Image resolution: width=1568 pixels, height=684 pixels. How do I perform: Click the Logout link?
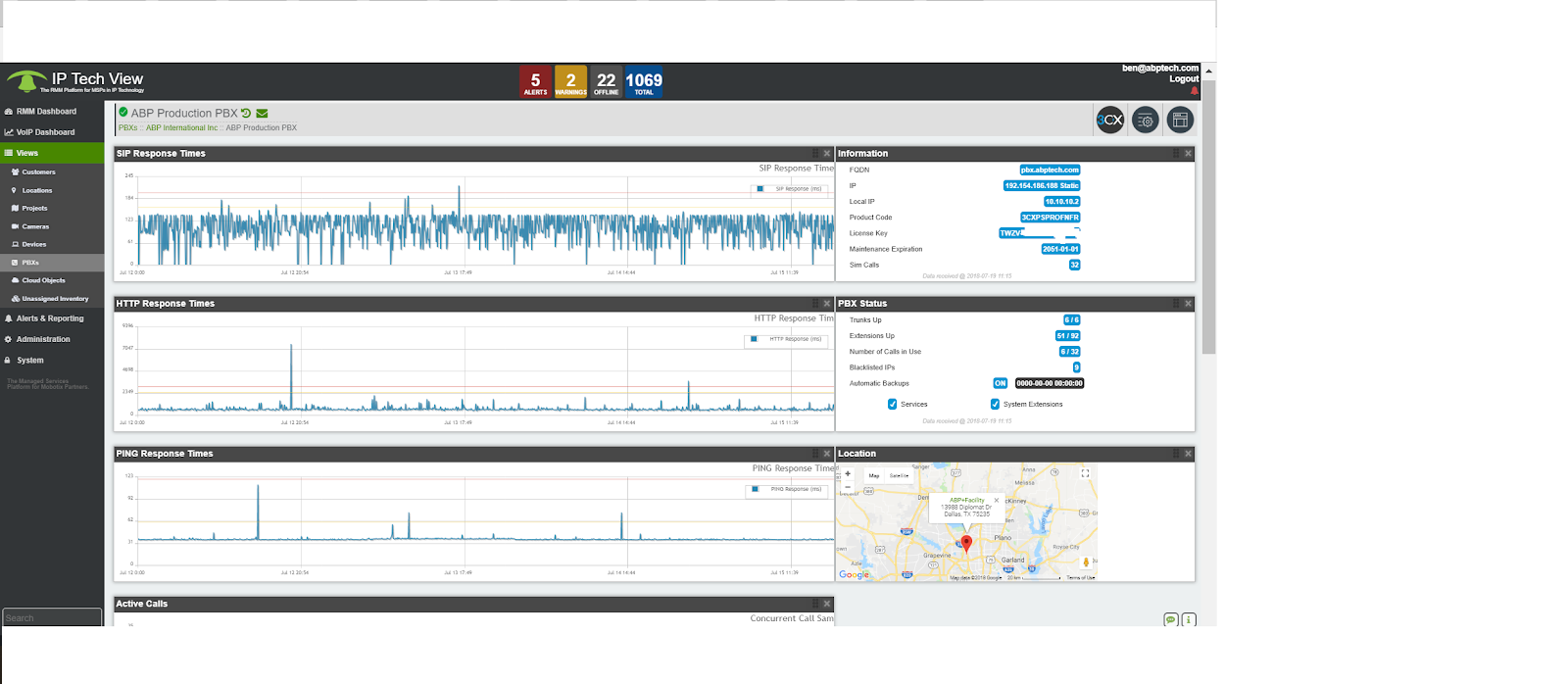coord(1184,79)
